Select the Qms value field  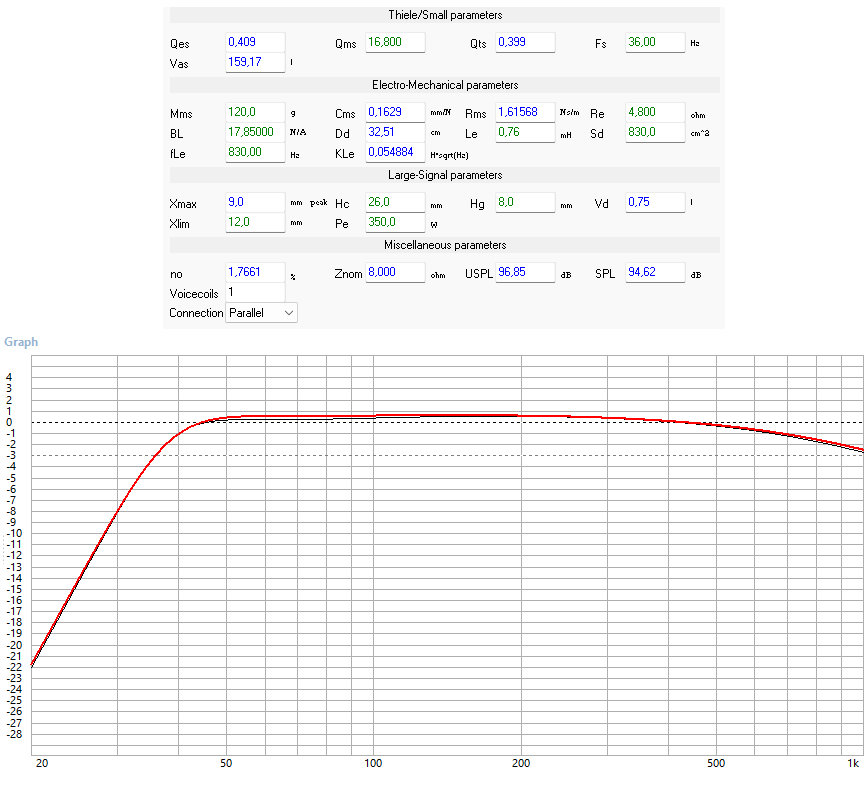coord(394,43)
